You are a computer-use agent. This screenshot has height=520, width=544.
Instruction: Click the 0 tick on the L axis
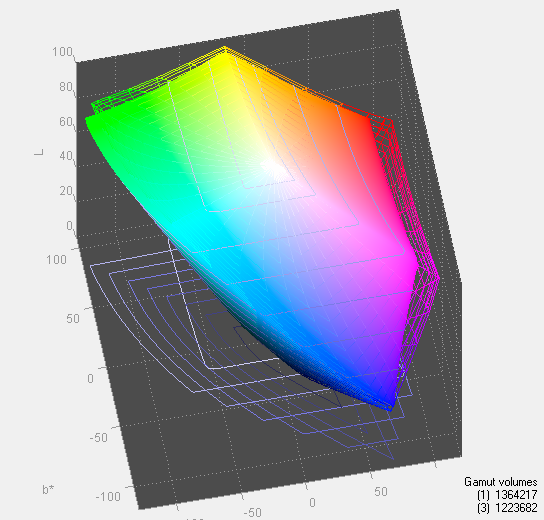[x=70, y=225]
